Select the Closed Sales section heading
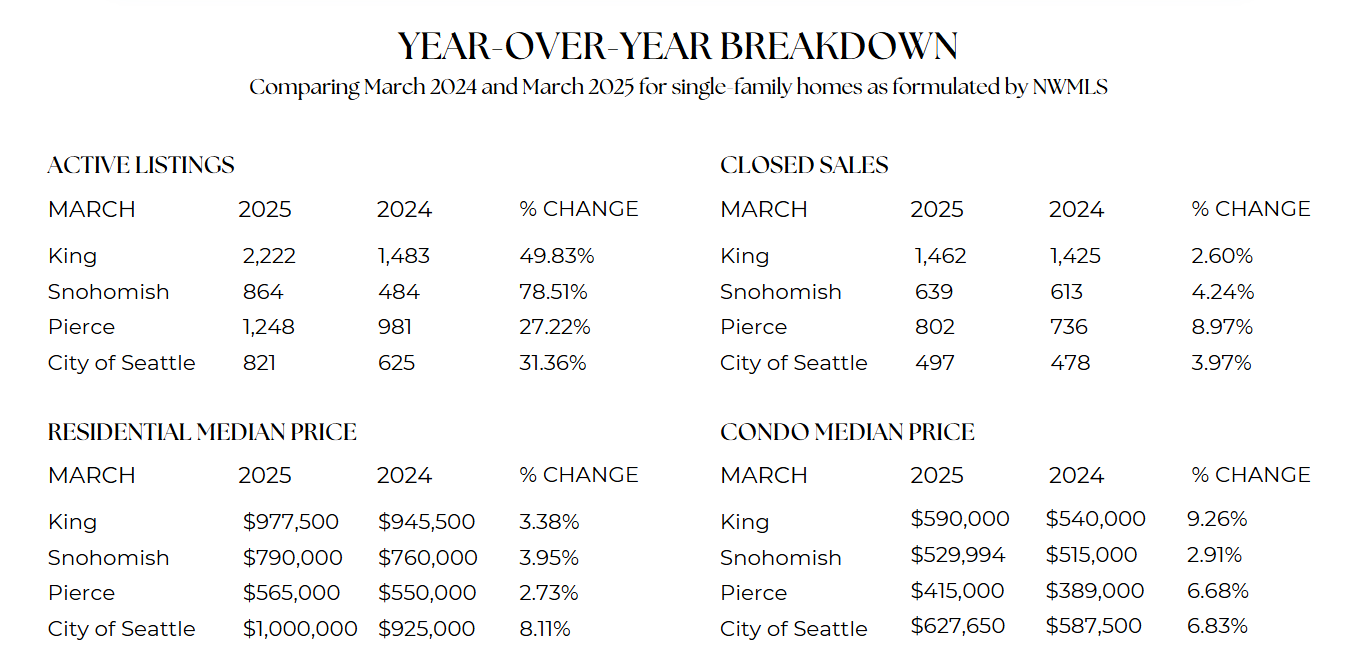1351x664 pixels. (804, 165)
